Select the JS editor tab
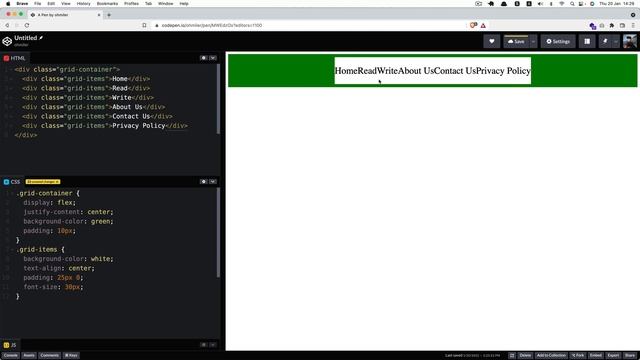This screenshot has height=360, width=640. (10, 345)
